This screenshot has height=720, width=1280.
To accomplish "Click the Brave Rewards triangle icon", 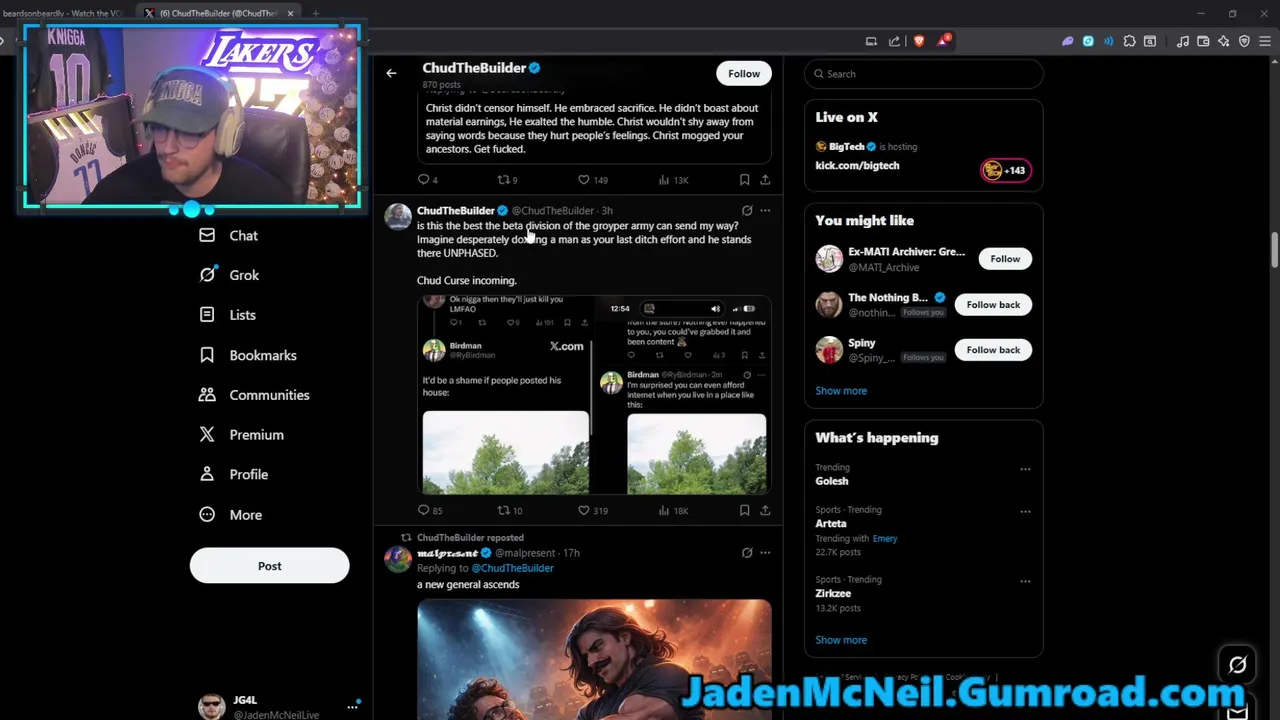I will click(x=943, y=41).
